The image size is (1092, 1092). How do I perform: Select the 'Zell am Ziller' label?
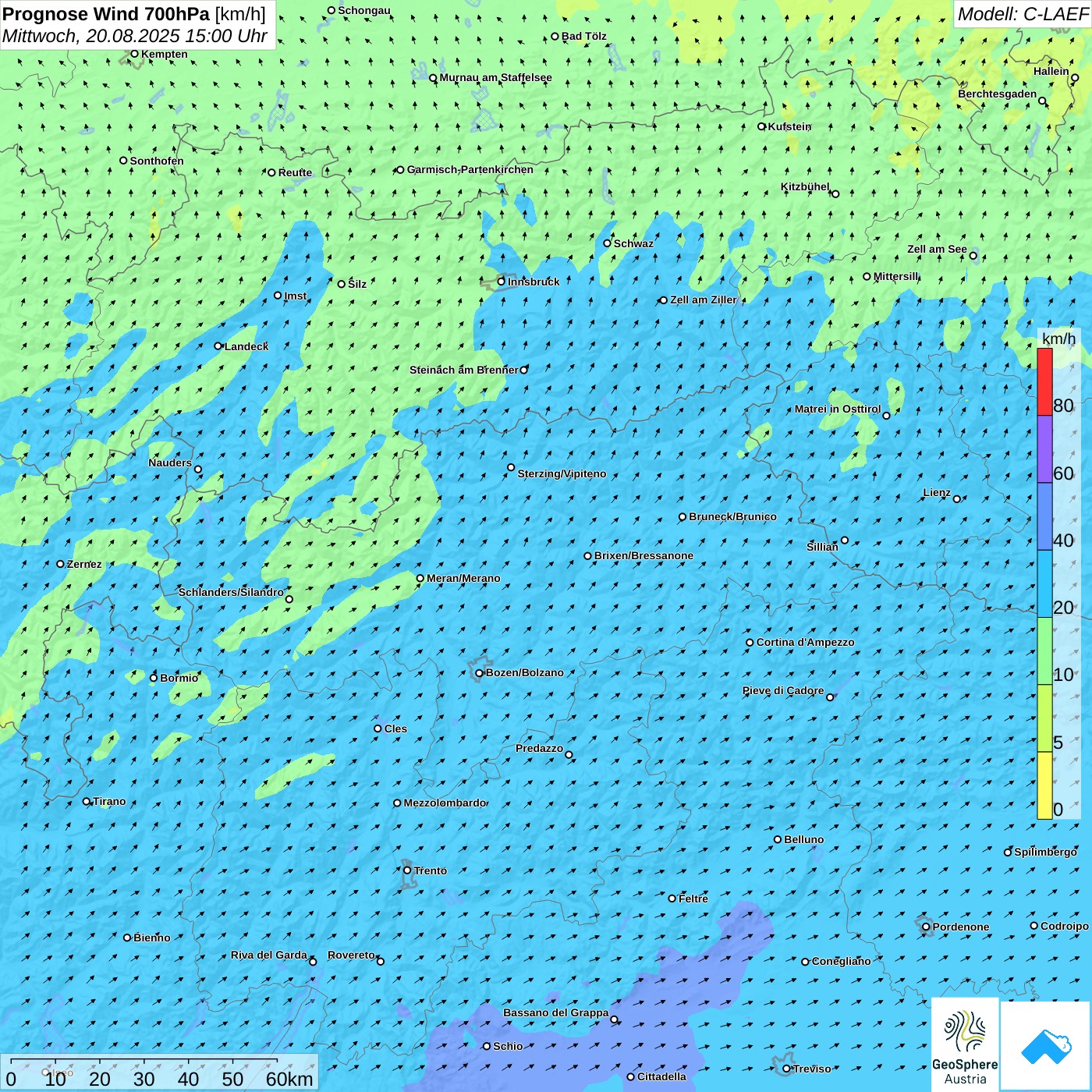click(x=703, y=300)
